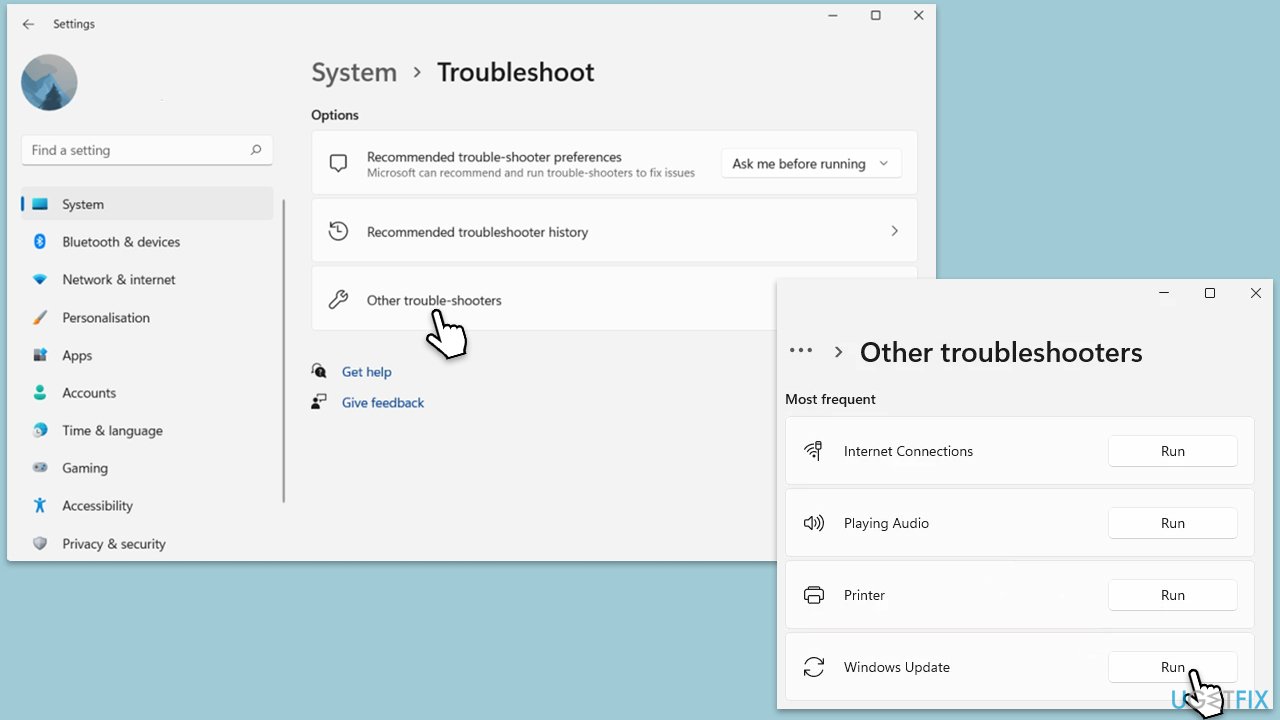This screenshot has height=720, width=1280.
Task: Expand Recommended troubleshooter history chevron
Action: click(894, 231)
